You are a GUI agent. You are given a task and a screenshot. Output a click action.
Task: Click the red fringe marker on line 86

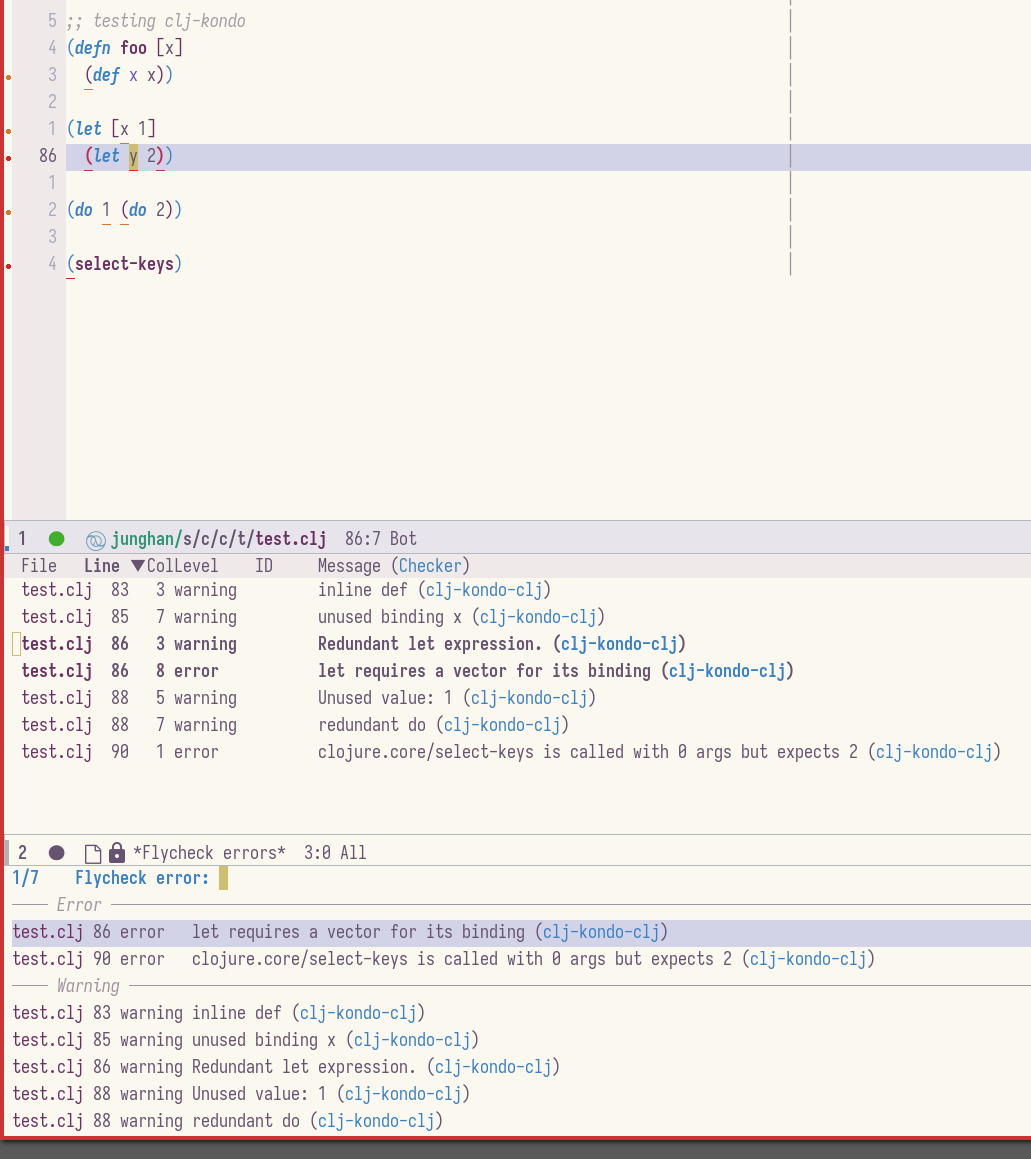coord(9,157)
